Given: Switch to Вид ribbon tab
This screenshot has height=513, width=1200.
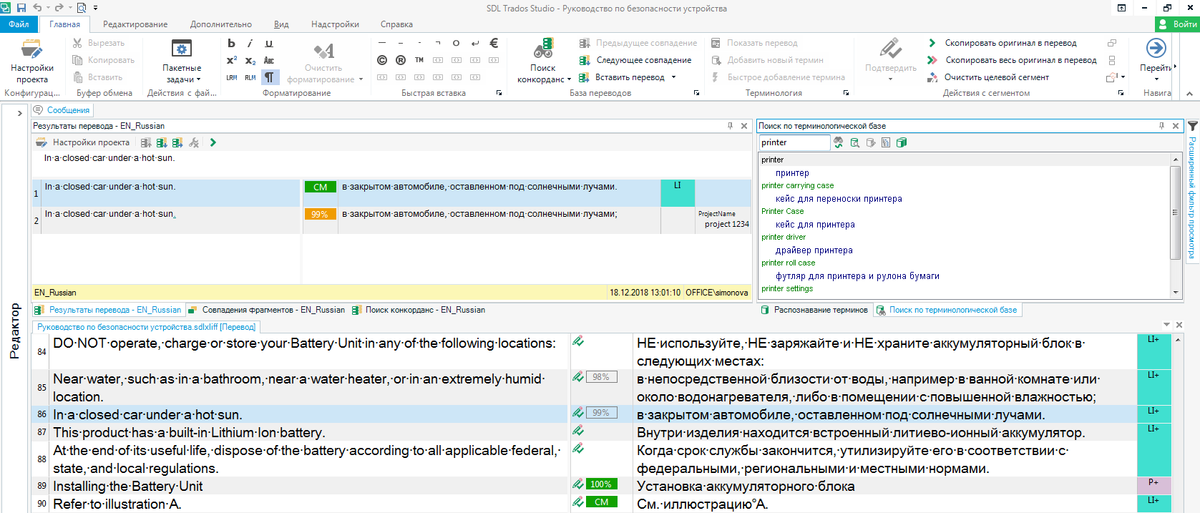Looking at the screenshot, I should (x=281, y=23).
